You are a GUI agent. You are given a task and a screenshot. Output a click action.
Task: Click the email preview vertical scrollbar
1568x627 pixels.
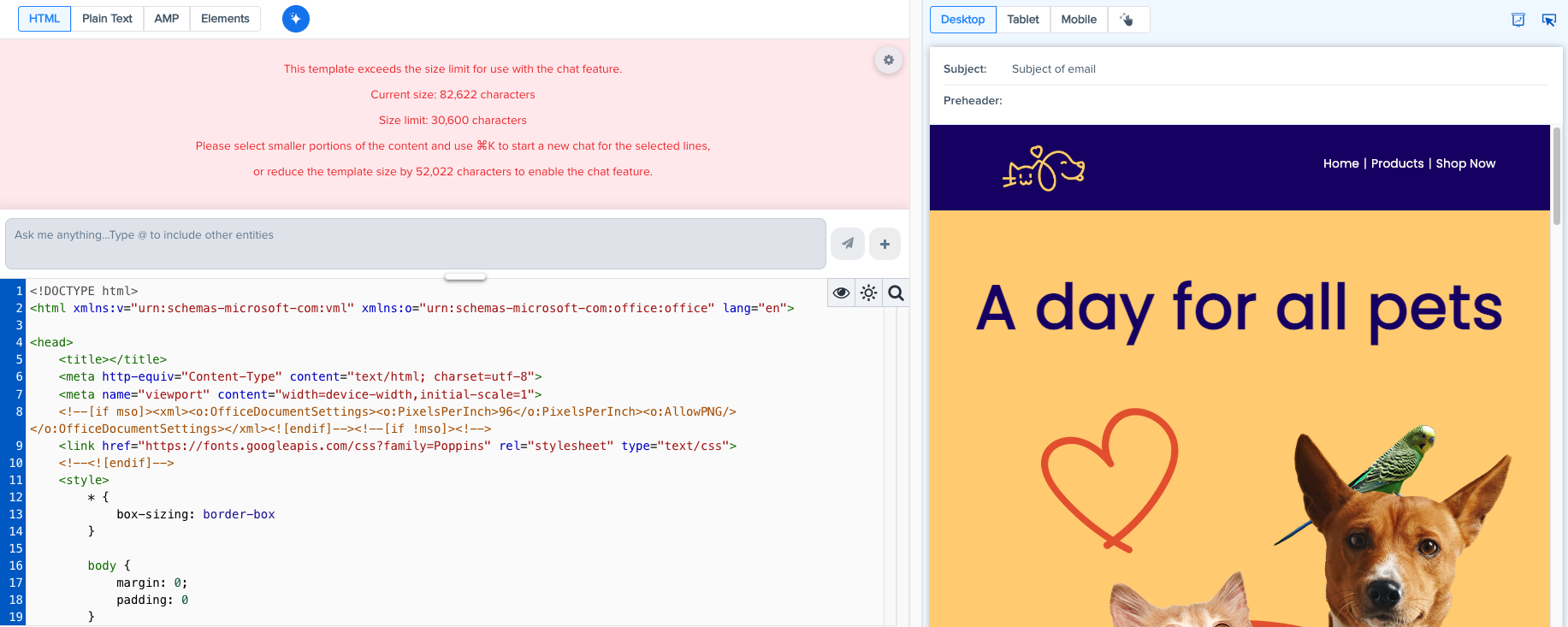coord(1557,175)
